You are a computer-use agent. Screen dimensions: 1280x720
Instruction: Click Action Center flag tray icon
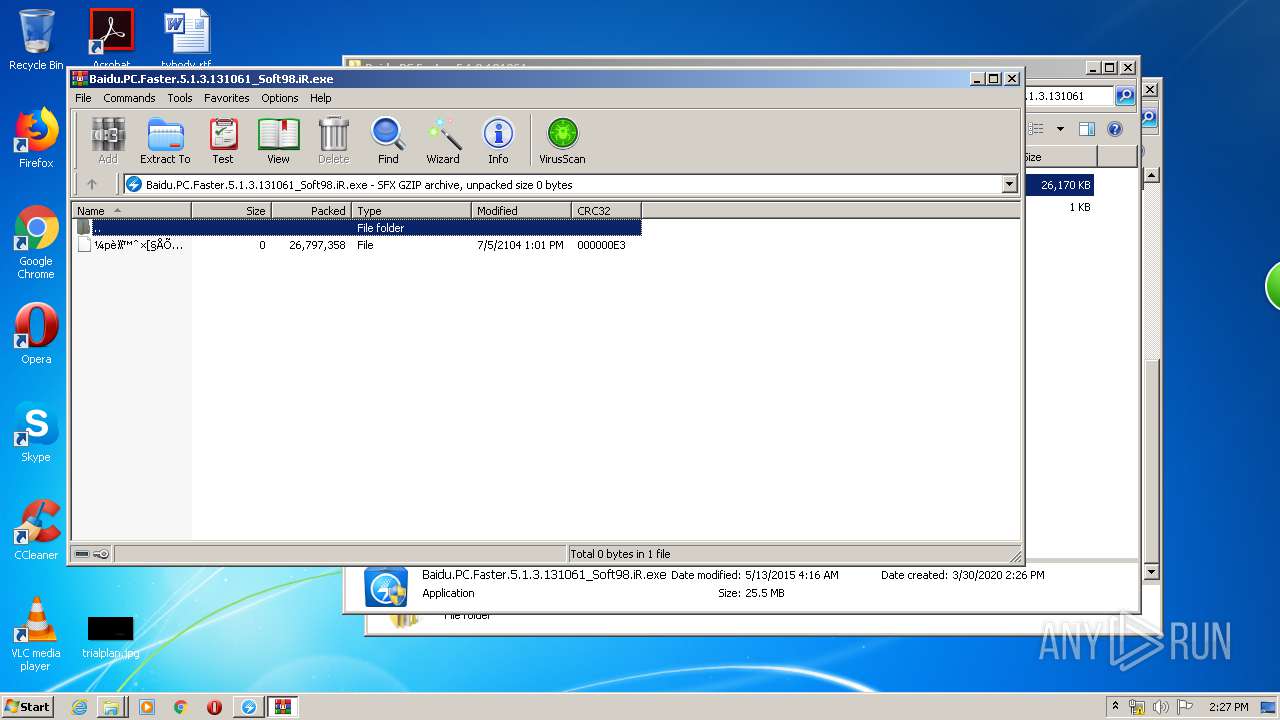(1185, 707)
